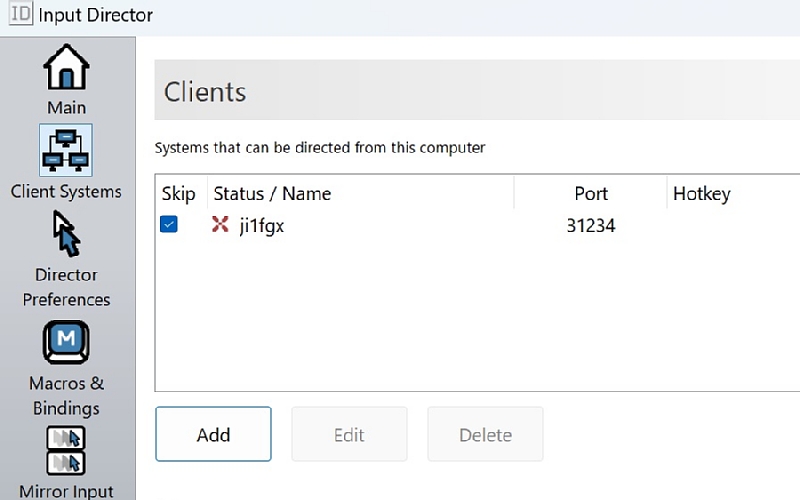Click the Input Director ID logo icon

[20, 14]
